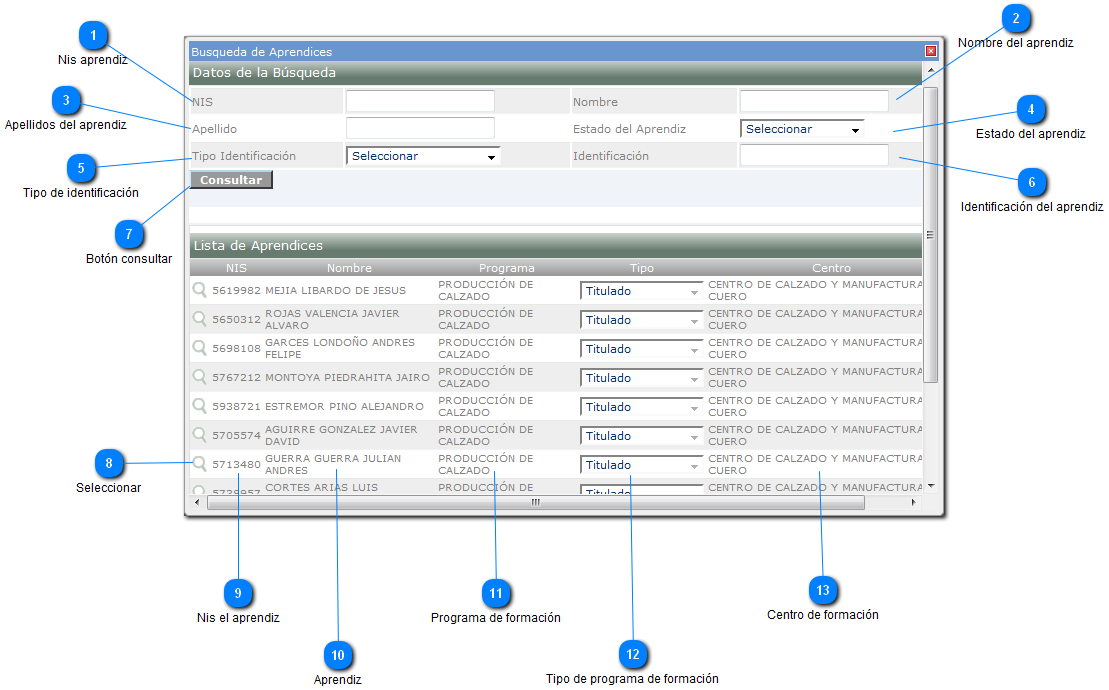The height and width of the screenshot is (690, 1109).
Task: Click name ROJAS VALENCIA JAVIER ALVARO
Action: click(x=332, y=320)
